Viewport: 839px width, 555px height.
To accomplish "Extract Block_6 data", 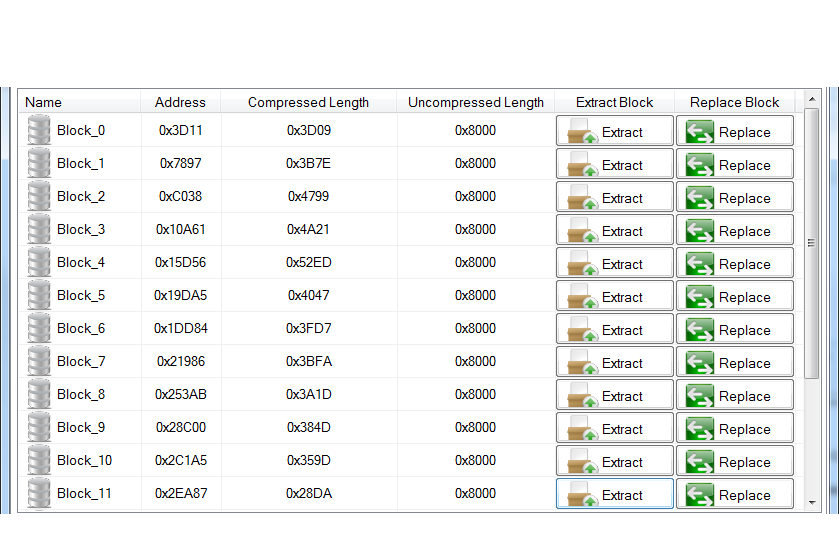I will (x=615, y=329).
